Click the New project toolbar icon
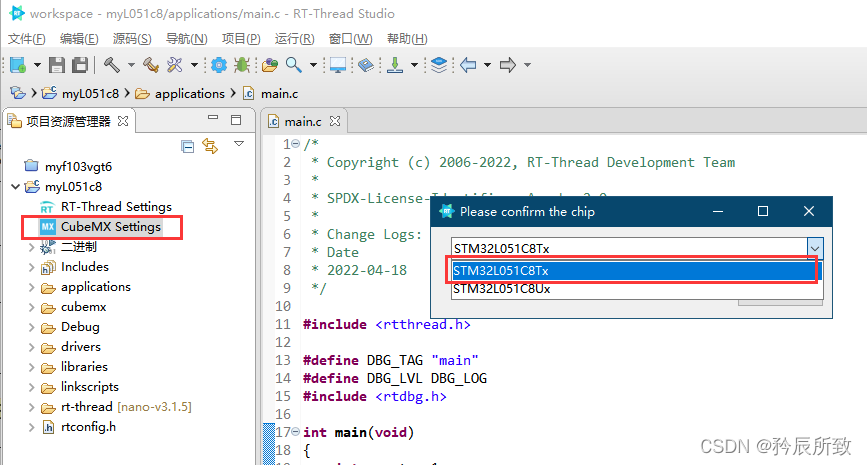The height and width of the screenshot is (465, 867). (18, 65)
